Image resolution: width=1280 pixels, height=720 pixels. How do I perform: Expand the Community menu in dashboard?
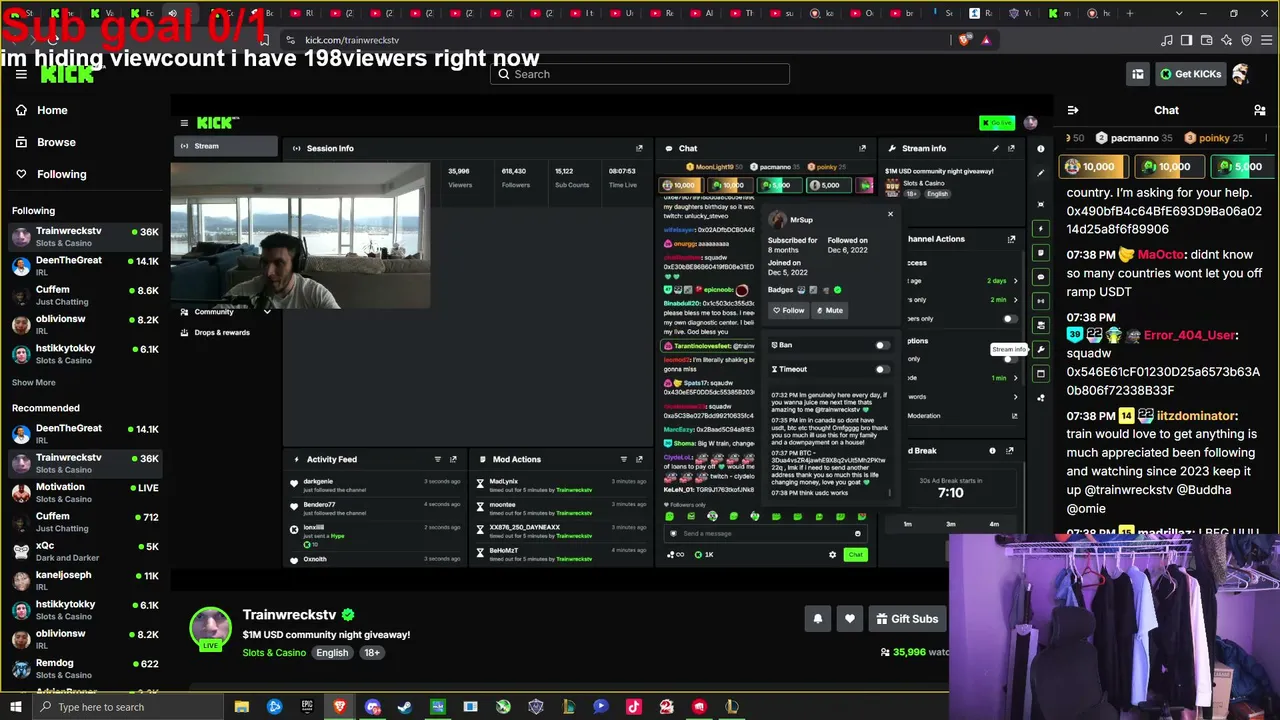coord(225,312)
